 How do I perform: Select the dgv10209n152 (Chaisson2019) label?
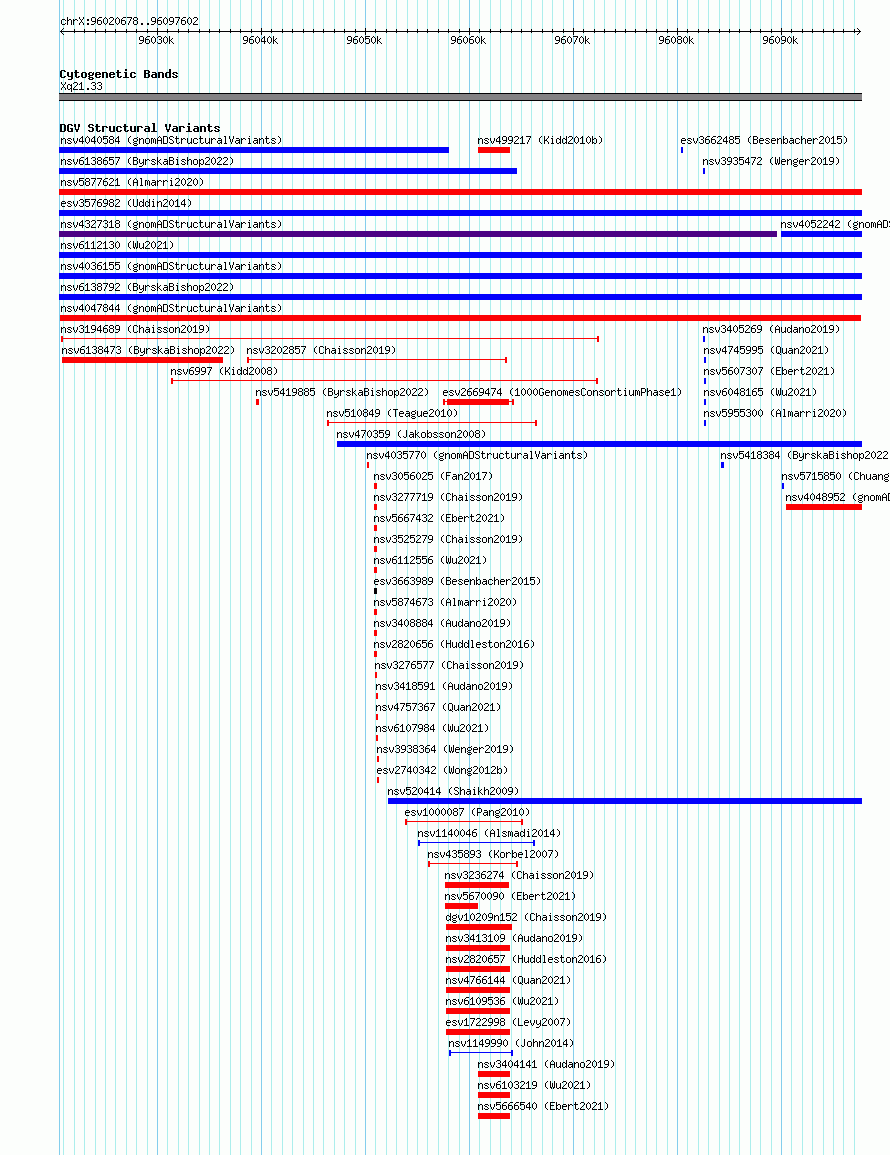point(526,917)
